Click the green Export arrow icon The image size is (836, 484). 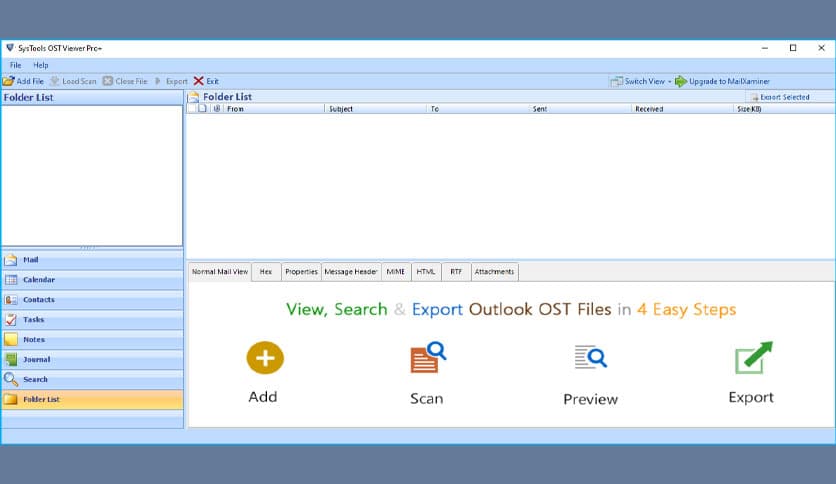[753, 358]
